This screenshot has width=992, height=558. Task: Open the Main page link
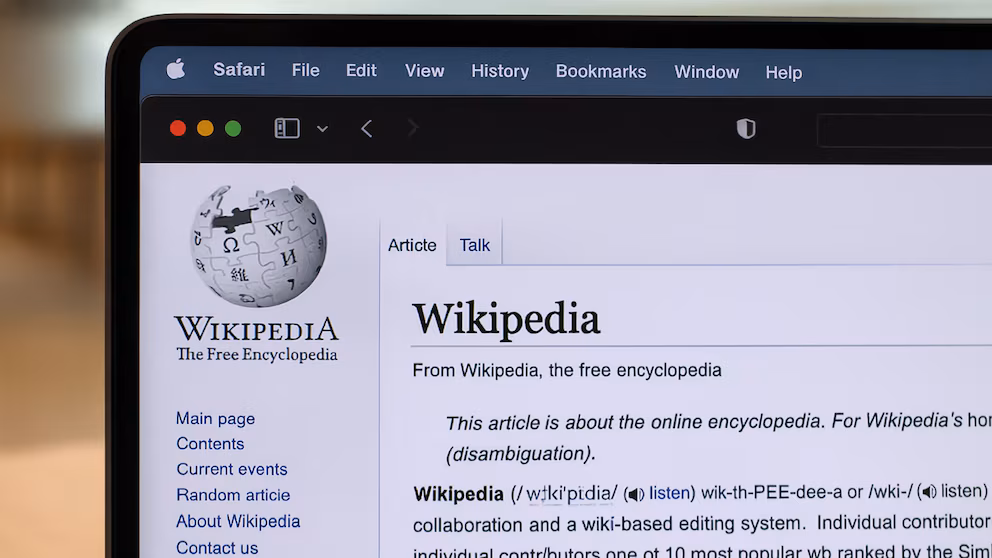pyautogui.click(x=216, y=419)
